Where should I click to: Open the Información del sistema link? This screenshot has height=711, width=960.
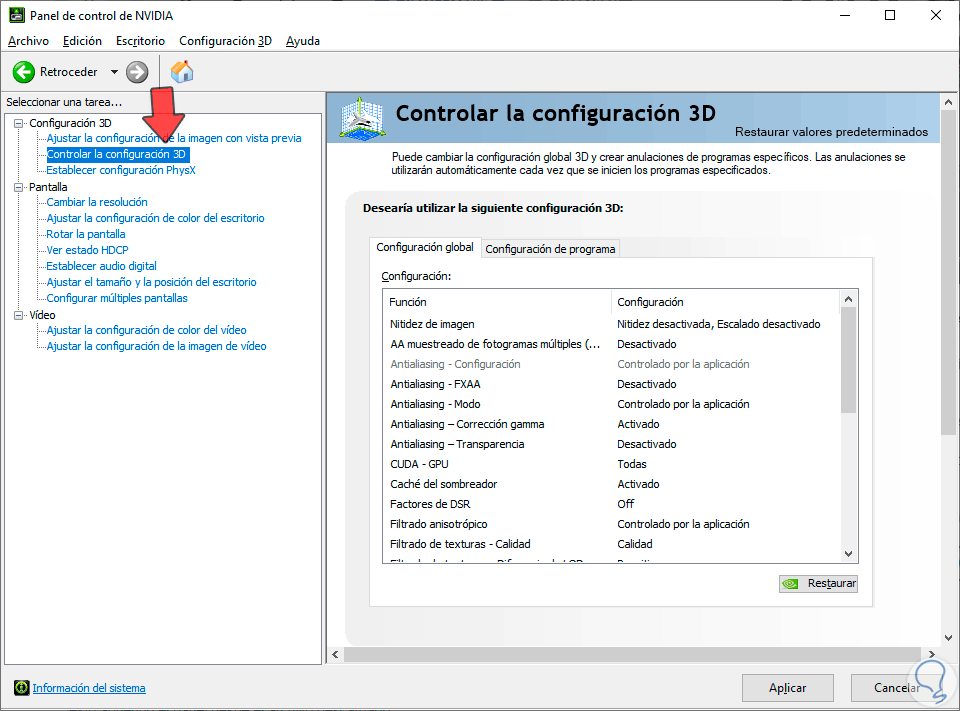click(x=89, y=688)
